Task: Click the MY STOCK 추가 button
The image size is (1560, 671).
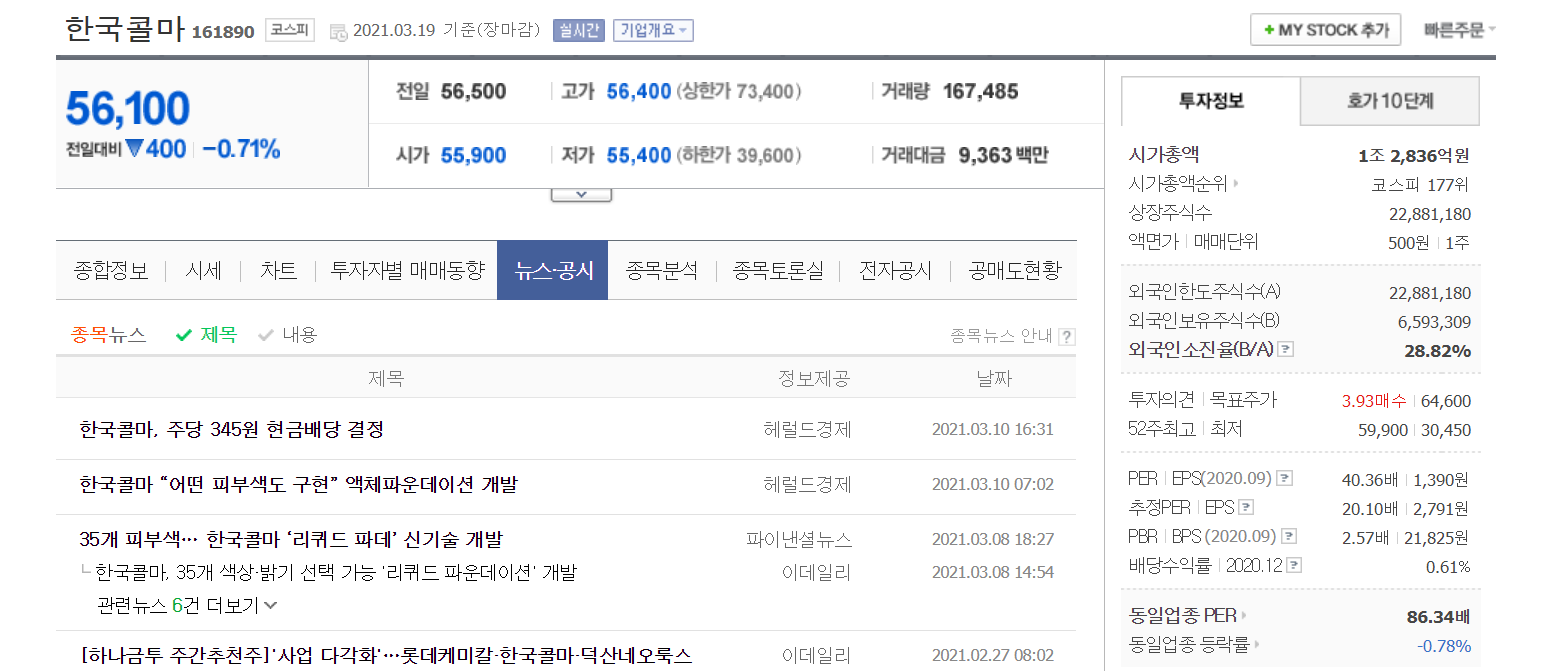Action: point(1326,30)
